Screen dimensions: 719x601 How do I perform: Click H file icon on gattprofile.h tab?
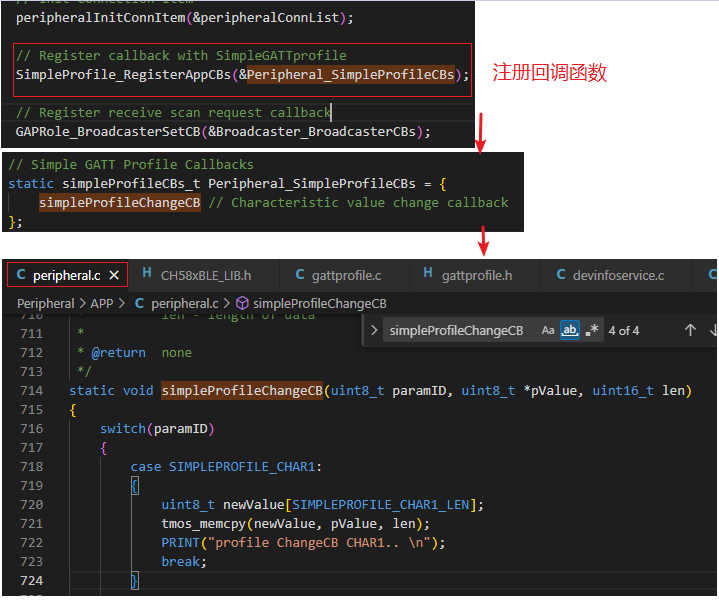pyautogui.click(x=428, y=275)
